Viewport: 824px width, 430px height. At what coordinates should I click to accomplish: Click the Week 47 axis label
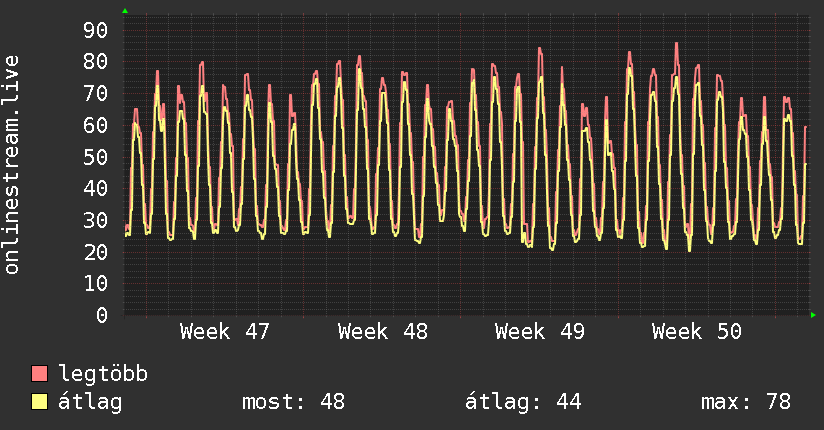tap(224, 332)
